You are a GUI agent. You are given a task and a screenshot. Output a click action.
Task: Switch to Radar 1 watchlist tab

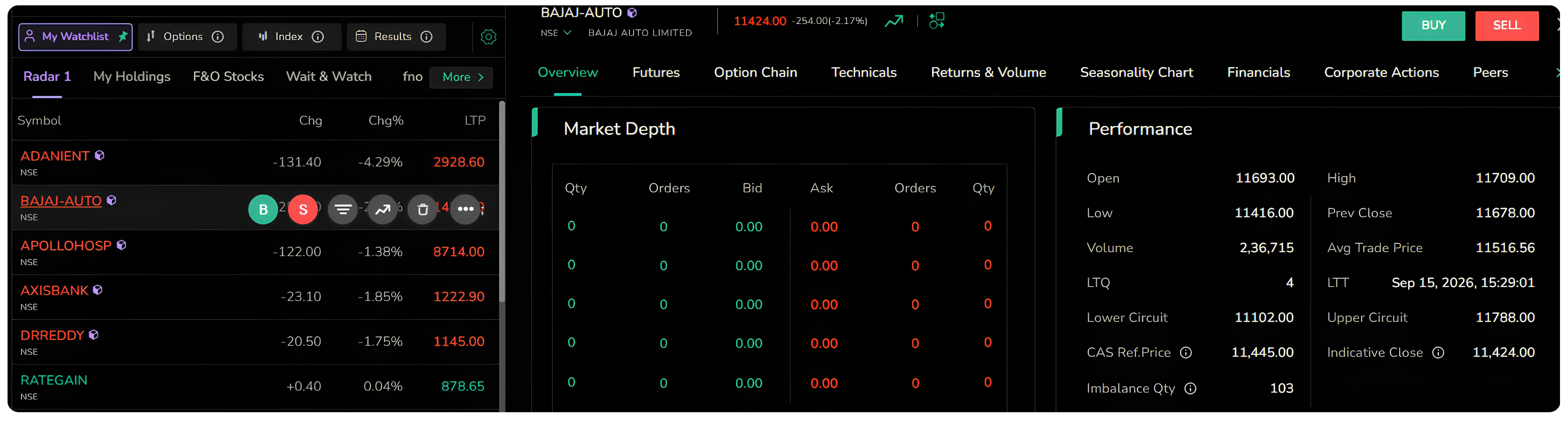tap(47, 77)
